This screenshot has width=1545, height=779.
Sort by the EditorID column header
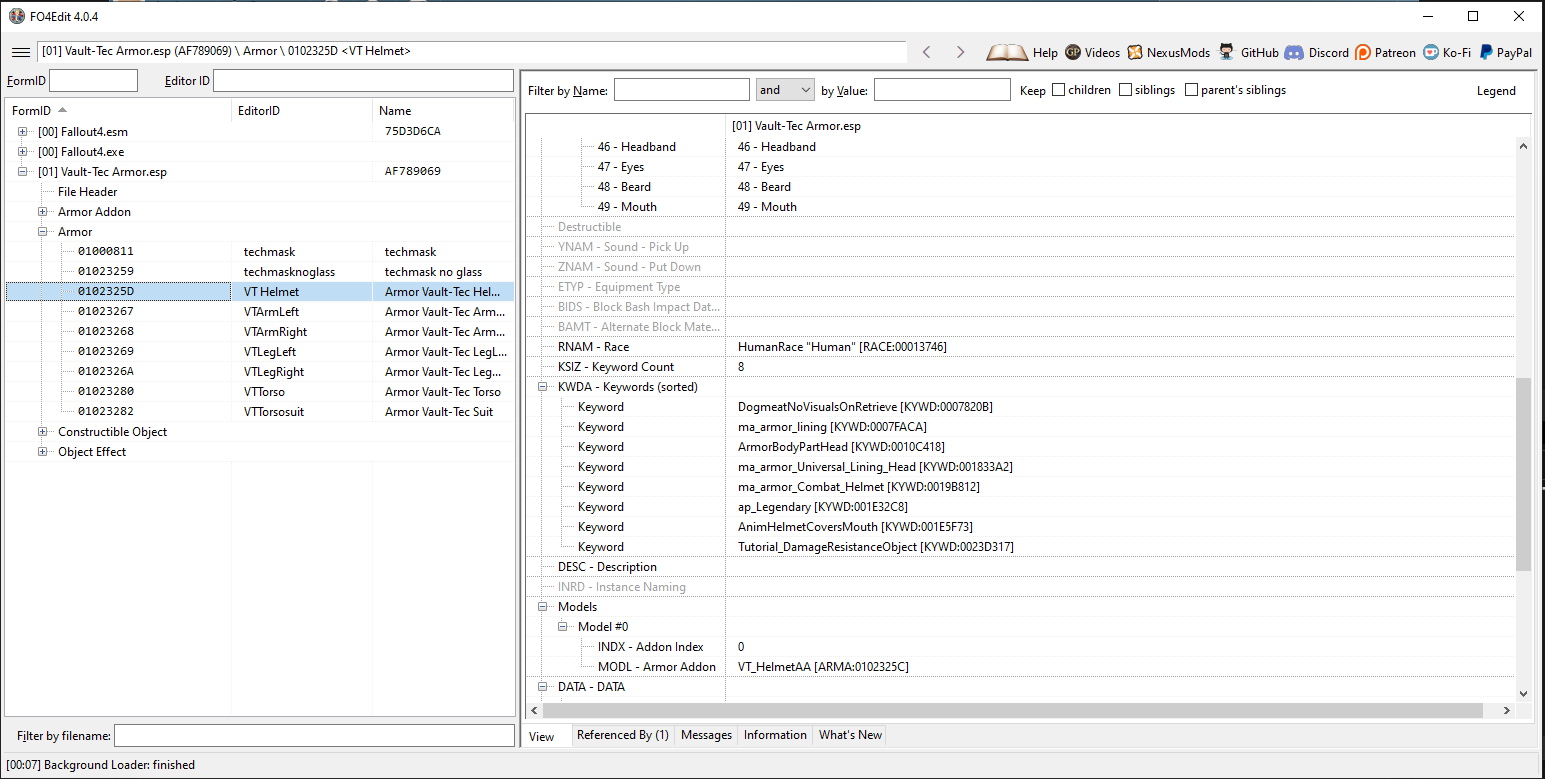[x=302, y=111]
